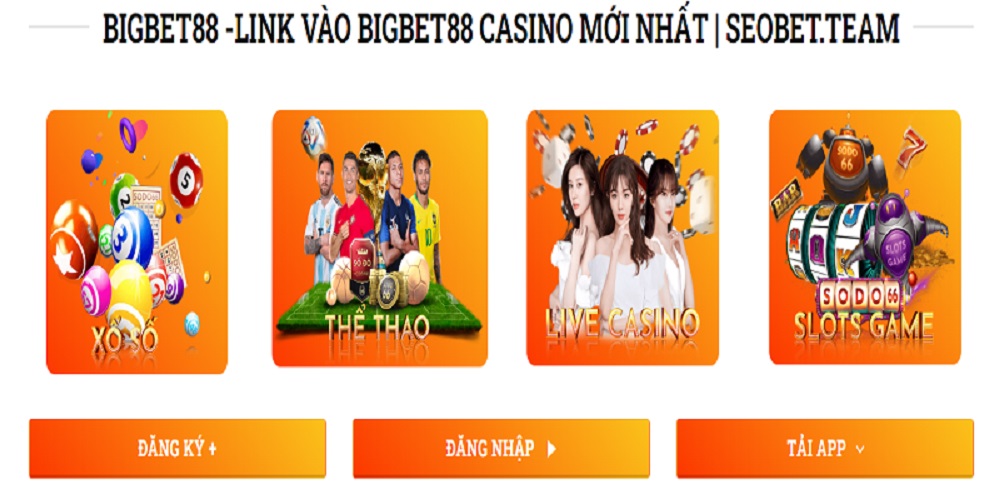Screen dimensions: 1000x500
Task: Open the Xổ Số lottery game tile
Action: 137,242
